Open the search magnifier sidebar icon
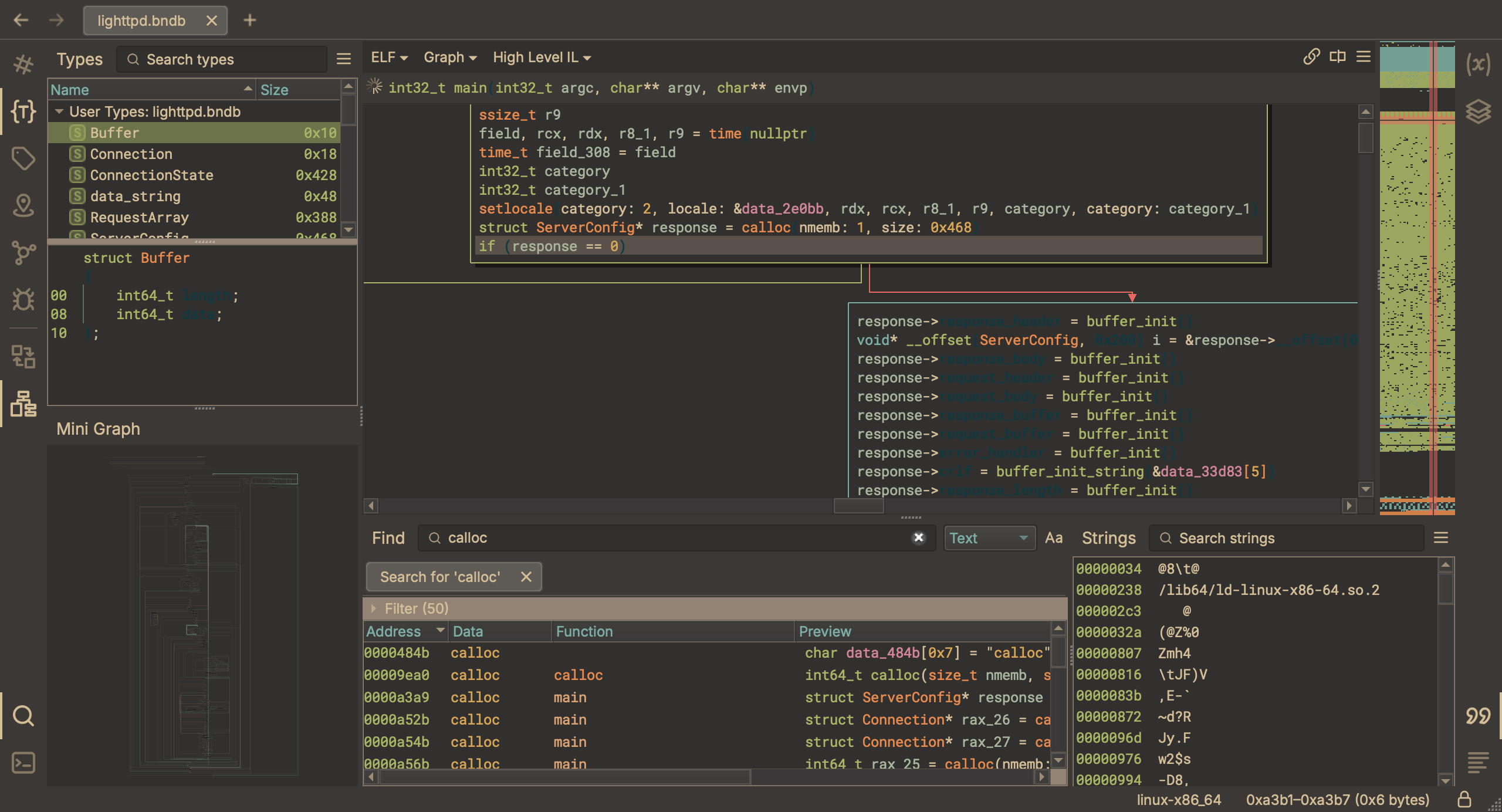Image resolution: width=1502 pixels, height=812 pixels. point(23,715)
